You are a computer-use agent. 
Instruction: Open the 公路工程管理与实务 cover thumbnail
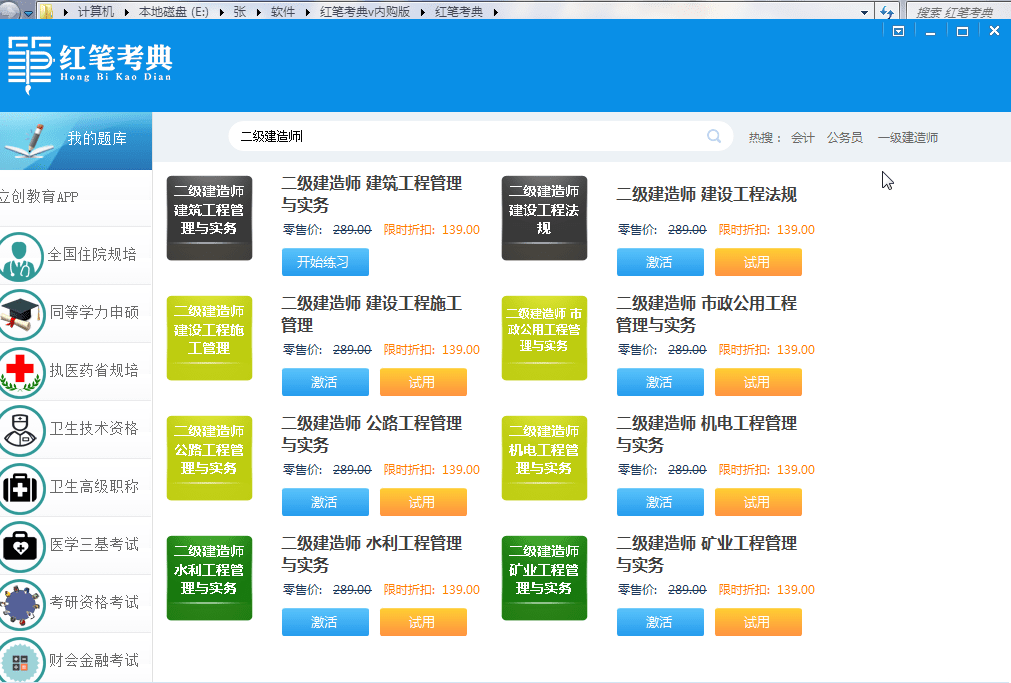210,458
